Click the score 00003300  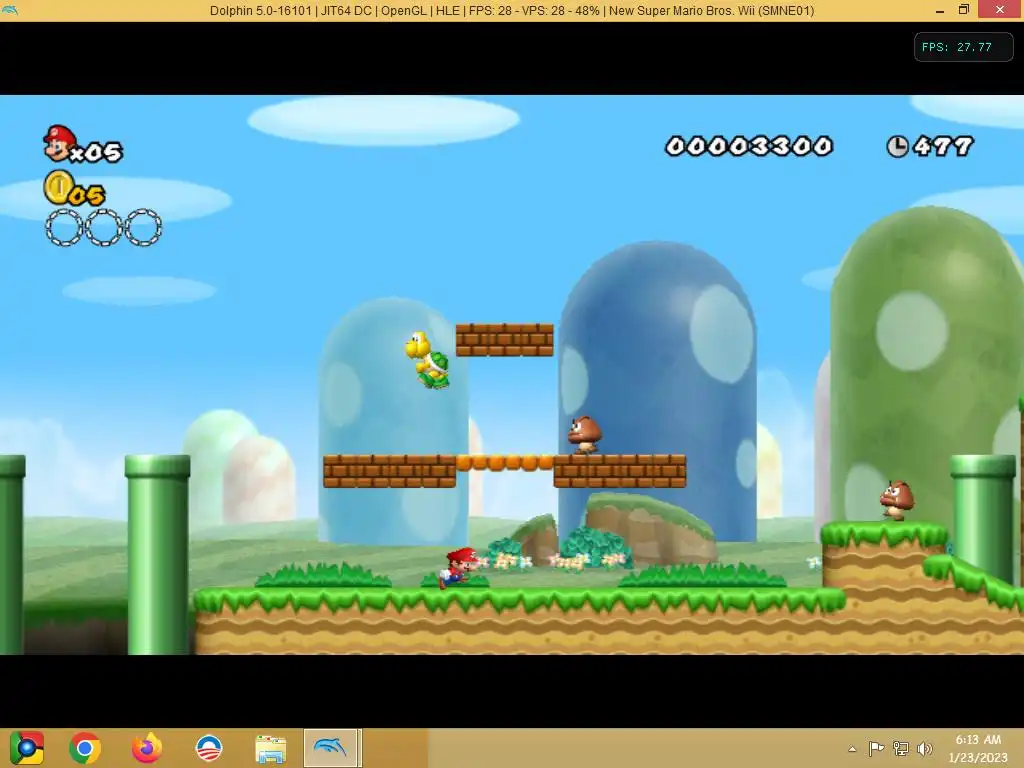click(x=749, y=146)
